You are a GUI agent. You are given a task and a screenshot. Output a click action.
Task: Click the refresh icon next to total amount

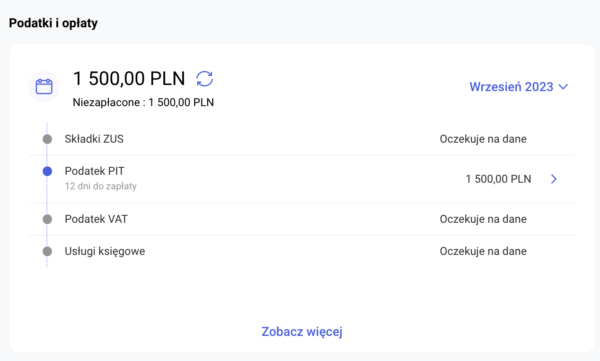point(205,79)
